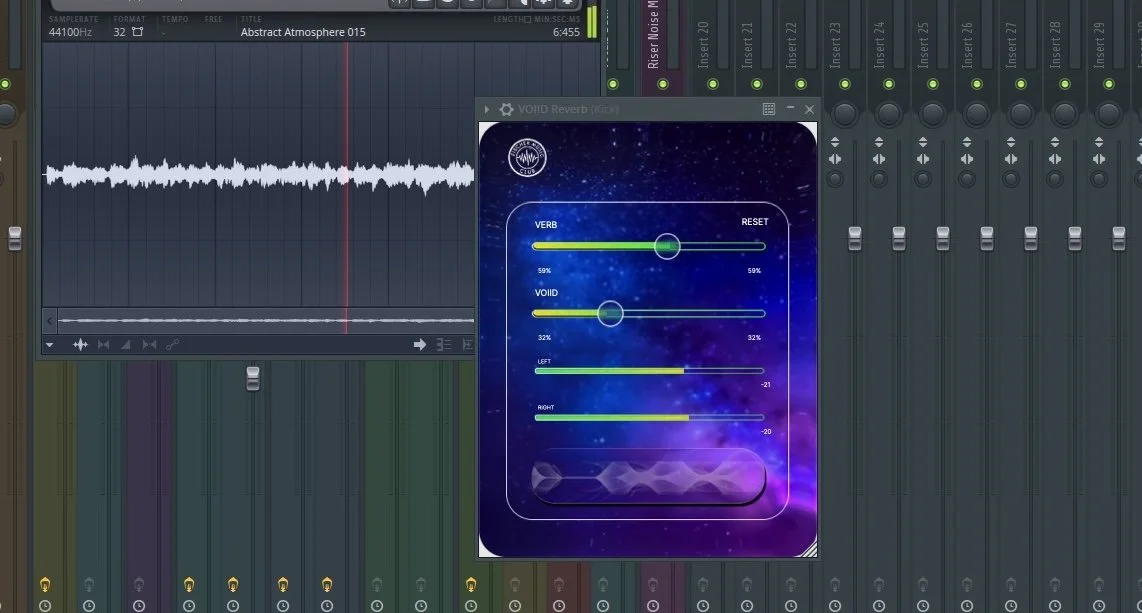Invert phase on Insert 27

[x=1011, y=142]
